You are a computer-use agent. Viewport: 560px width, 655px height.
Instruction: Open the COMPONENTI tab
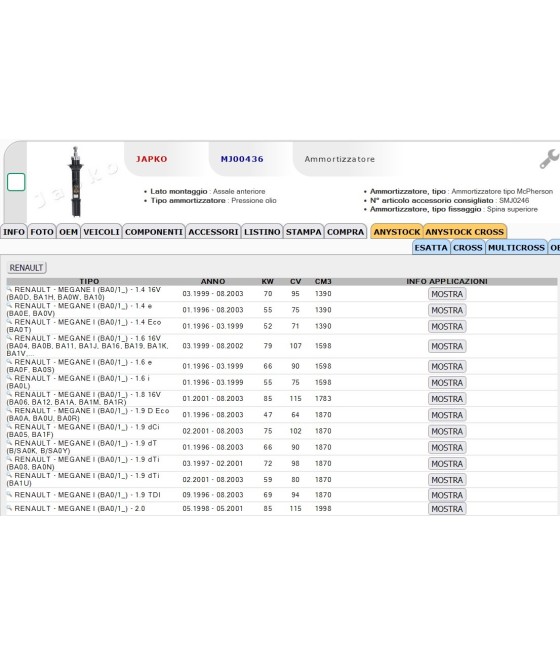[154, 232]
